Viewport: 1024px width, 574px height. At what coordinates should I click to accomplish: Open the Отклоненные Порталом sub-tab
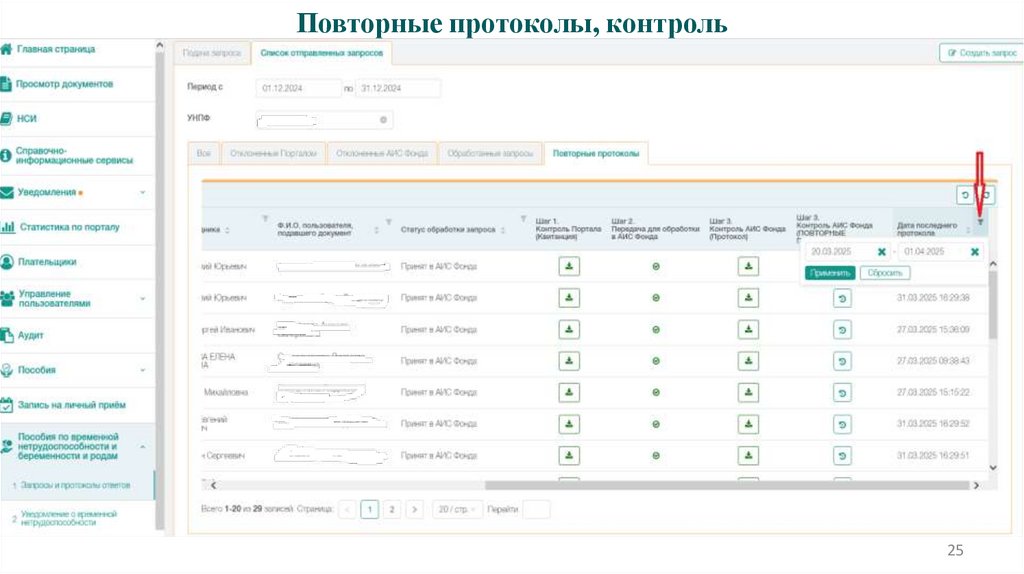273,153
